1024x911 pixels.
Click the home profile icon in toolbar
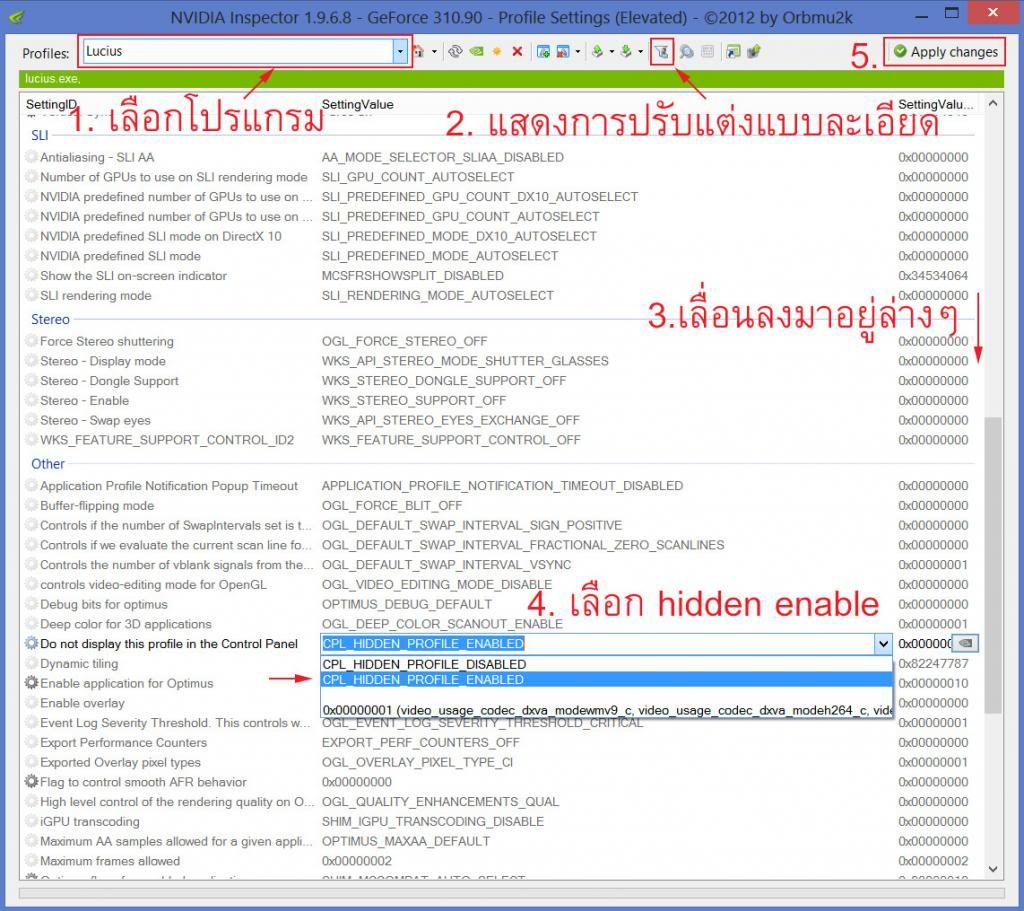click(x=419, y=52)
